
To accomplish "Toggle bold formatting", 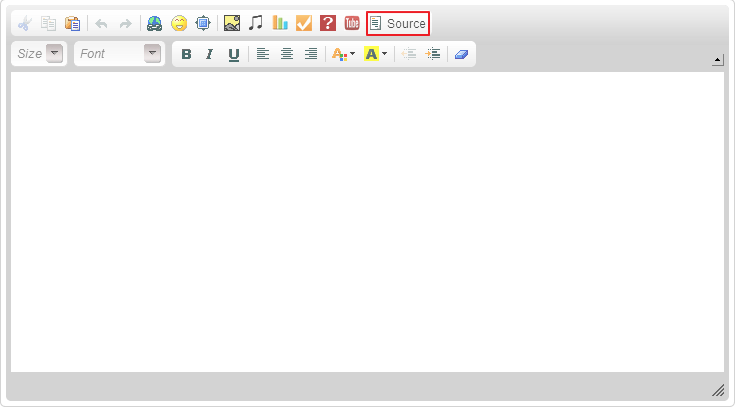I will point(186,54).
